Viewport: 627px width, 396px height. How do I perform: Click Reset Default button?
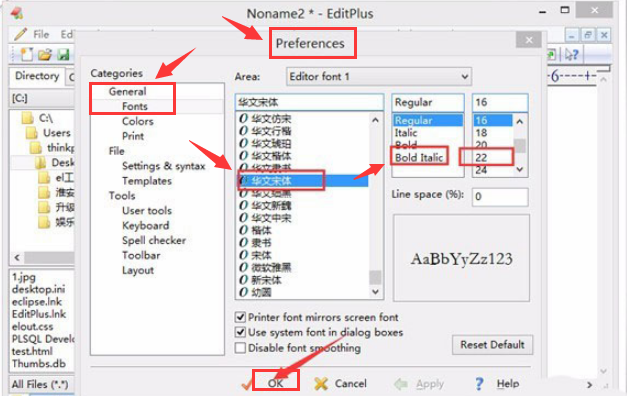492,345
